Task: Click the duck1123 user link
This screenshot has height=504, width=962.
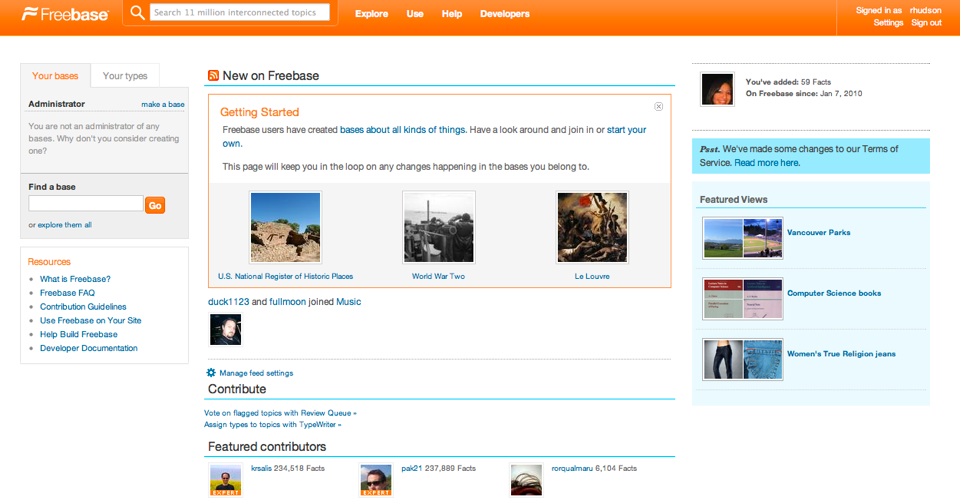Action: [228, 301]
